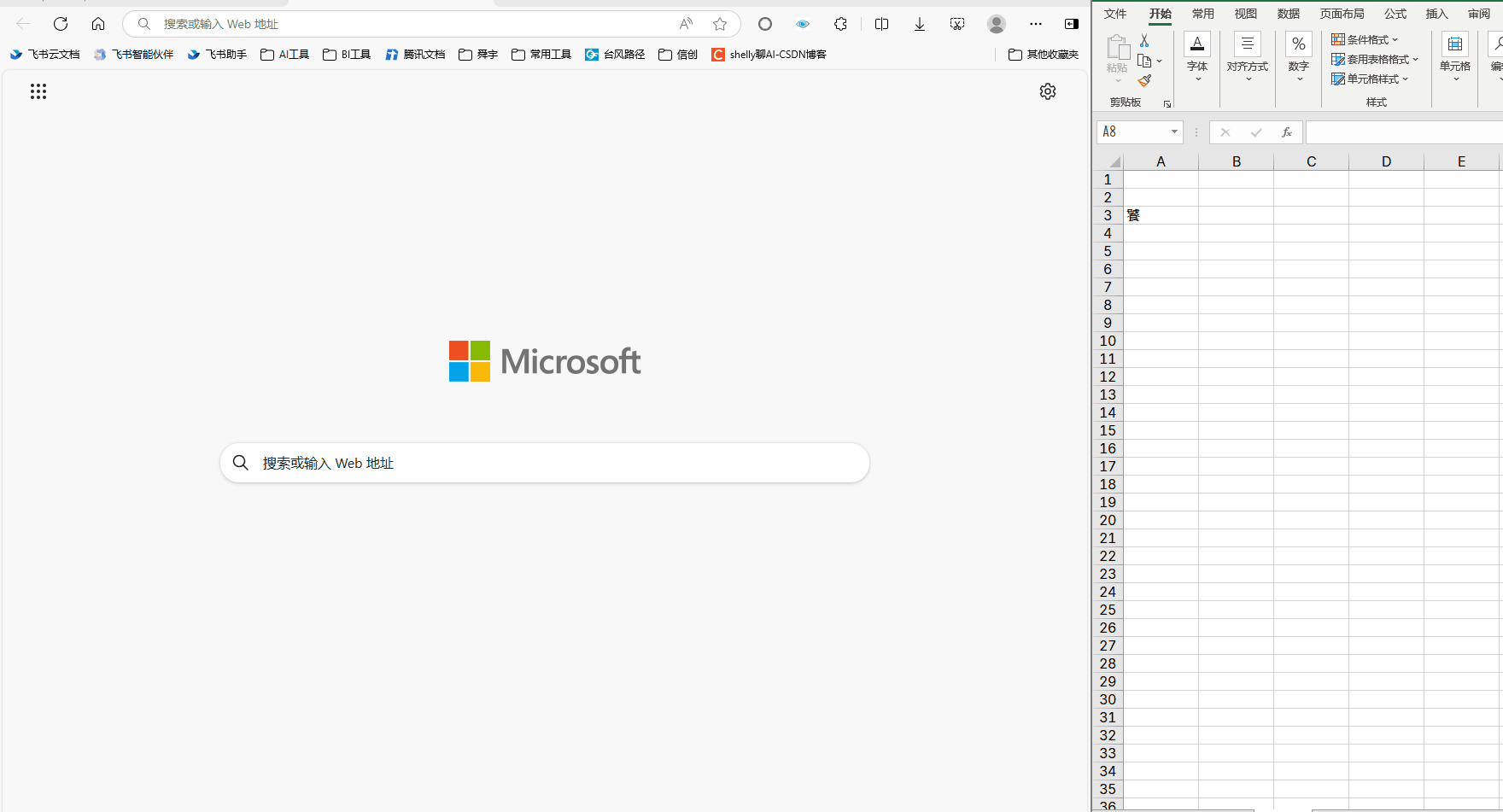Screen dimensions: 1503x812
Task: Switch to the 页面布局 ribbon tab
Action: point(1342,14)
